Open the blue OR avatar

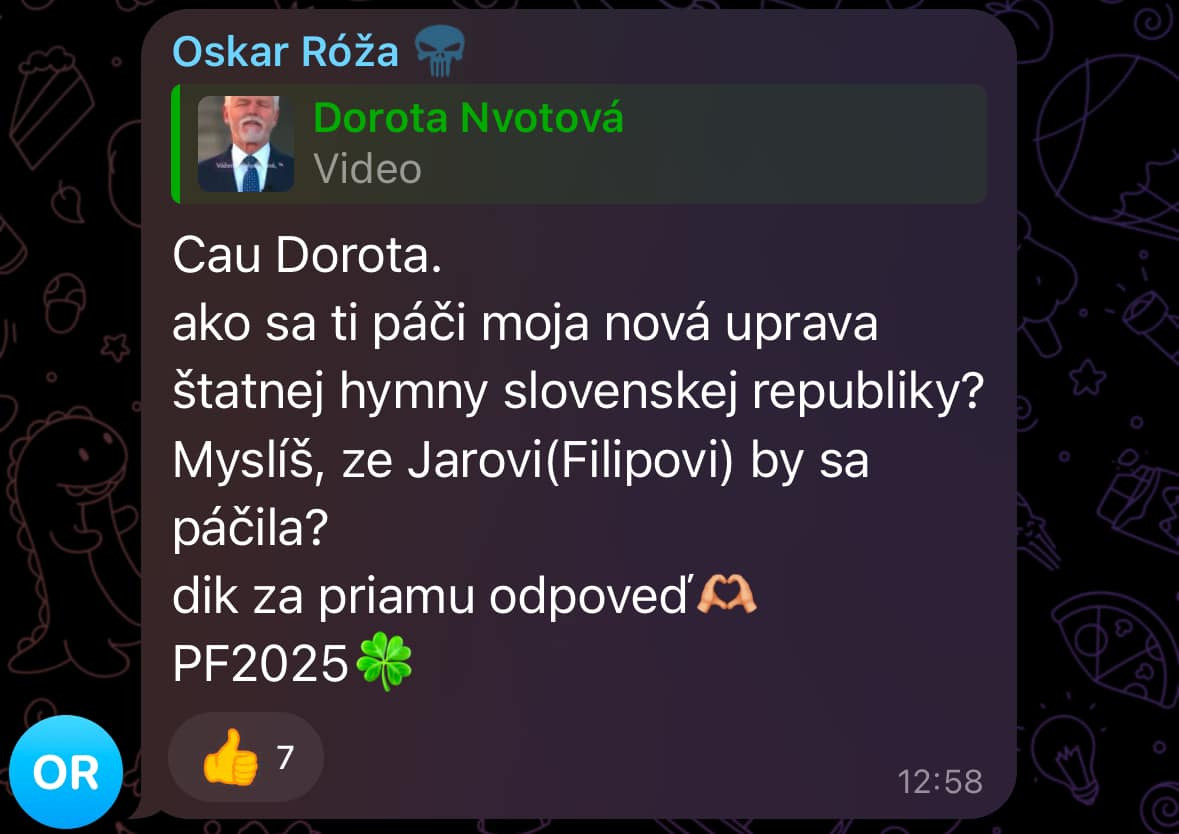click(x=66, y=772)
